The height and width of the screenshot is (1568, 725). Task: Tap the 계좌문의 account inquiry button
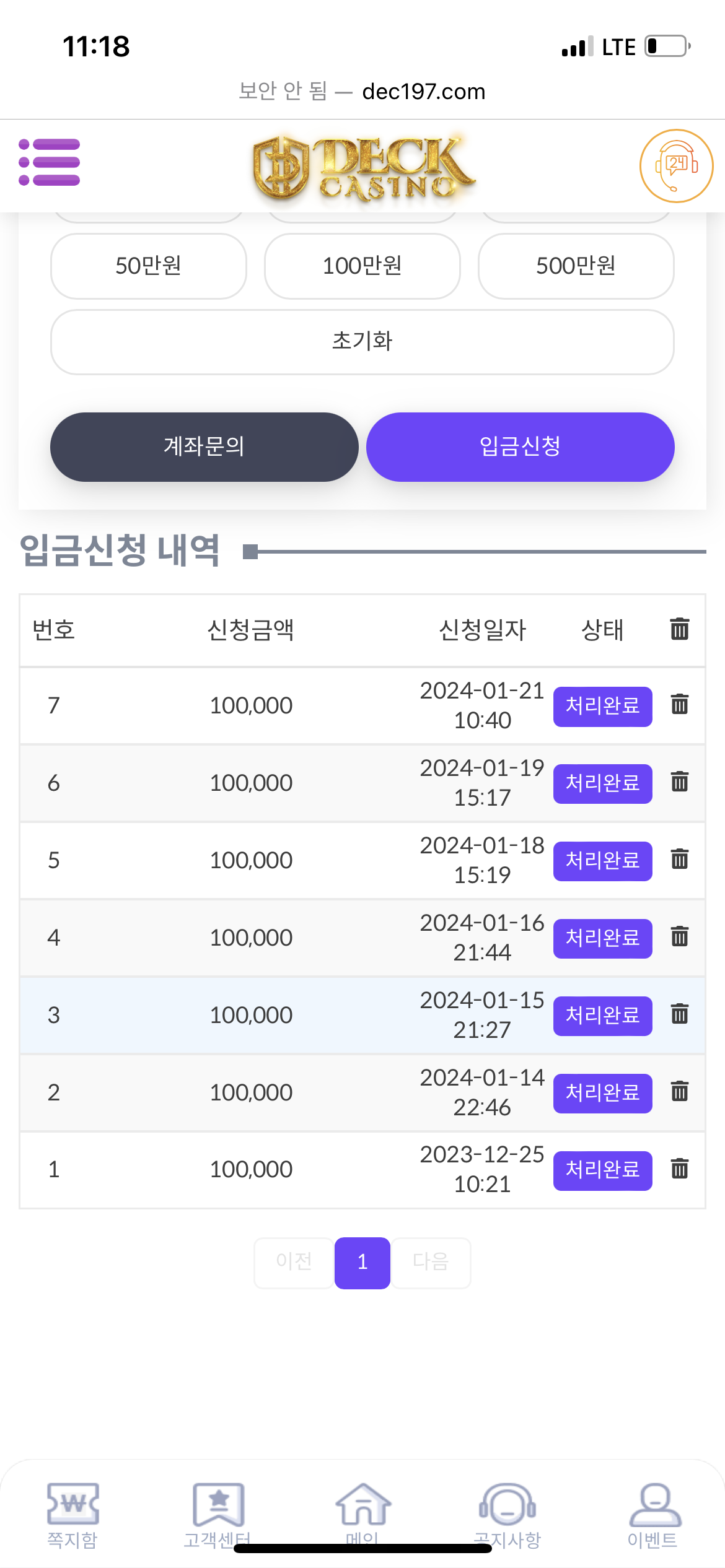pyautogui.click(x=204, y=446)
